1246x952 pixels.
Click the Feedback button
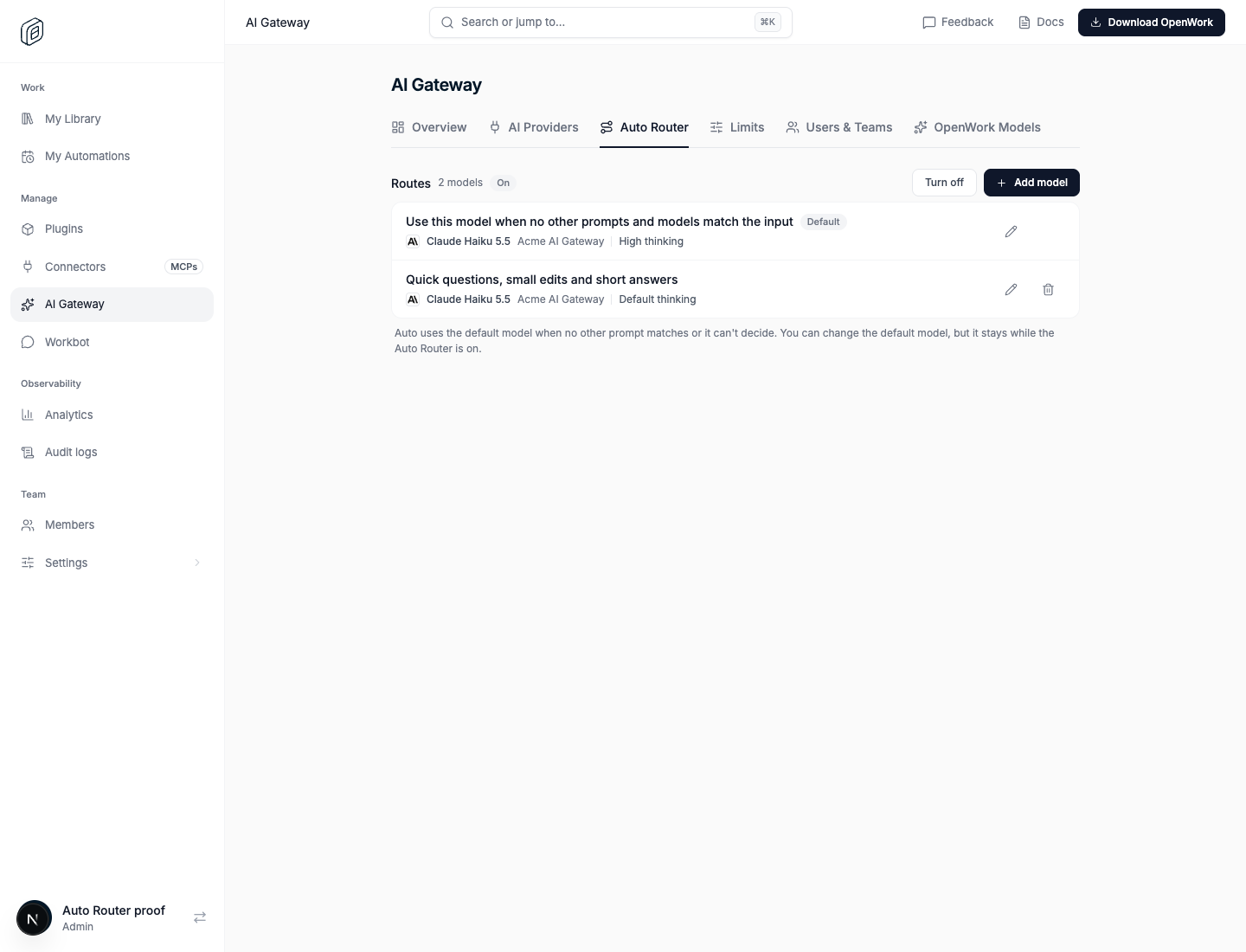(958, 23)
